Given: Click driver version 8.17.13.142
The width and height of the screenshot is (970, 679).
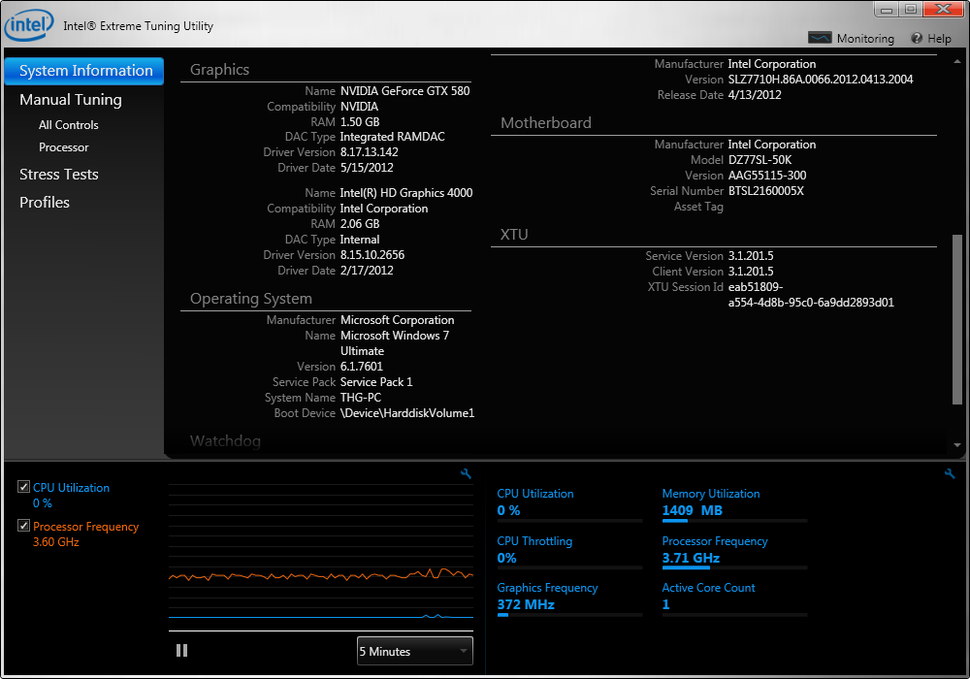Looking at the screenshot, I should (x=369, y=152).
